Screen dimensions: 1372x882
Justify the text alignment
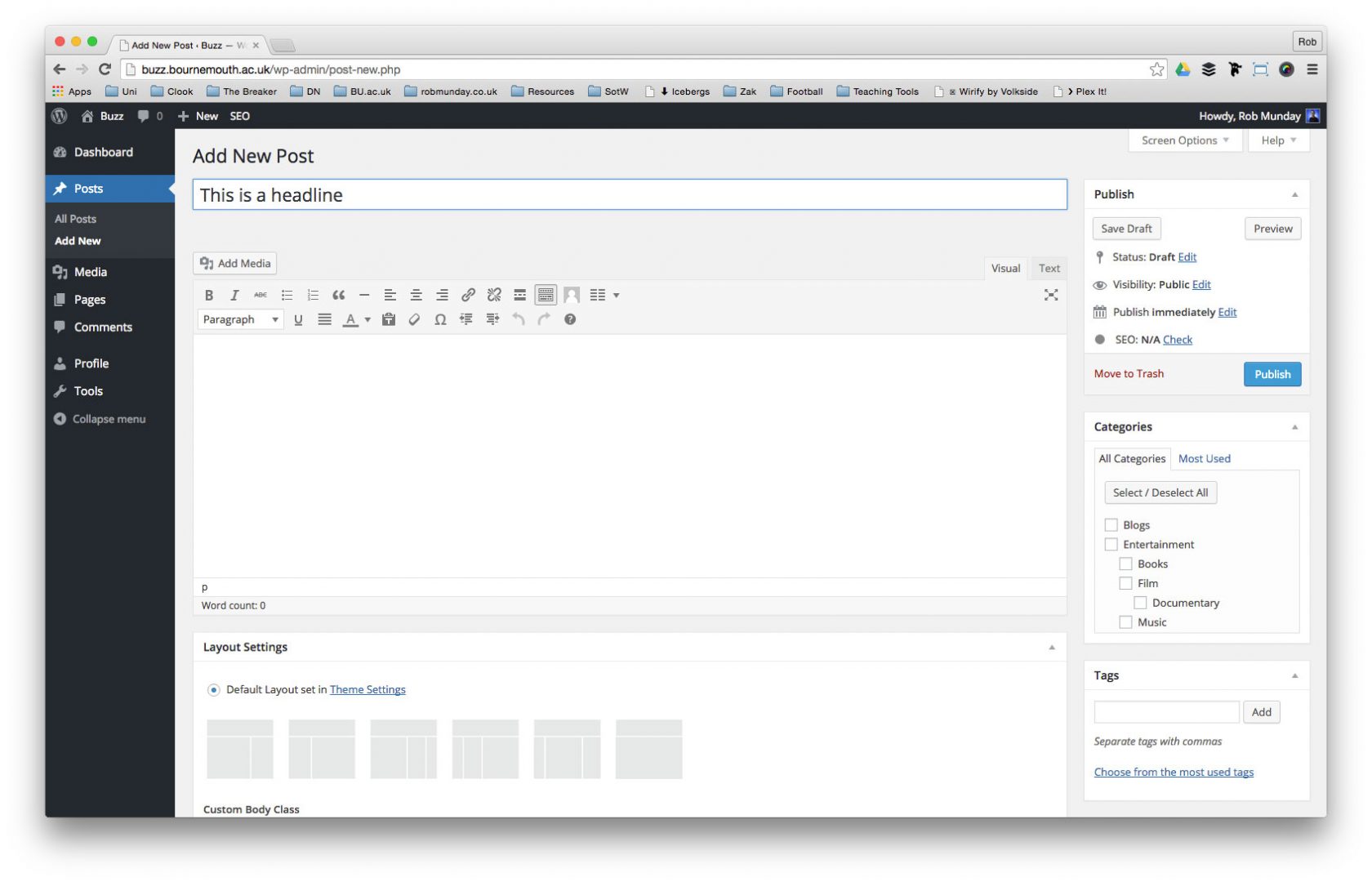pos(324,319)
